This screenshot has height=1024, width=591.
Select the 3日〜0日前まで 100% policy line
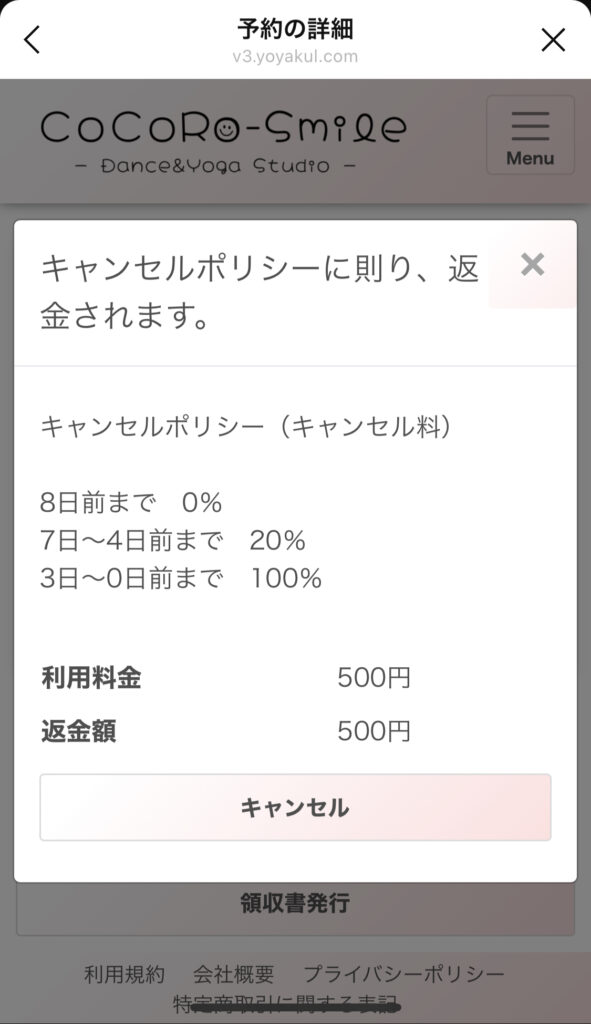tap(181, 579)
